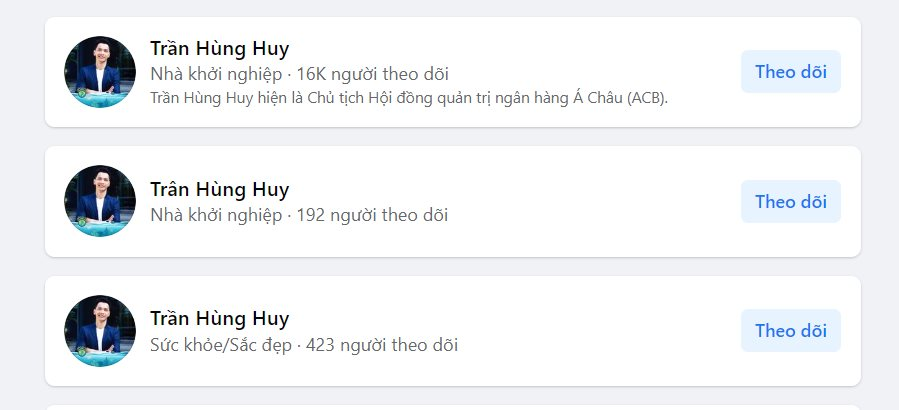
Task: Open the Trần Hùng Huy name link with ACB description
Action: 220,49
